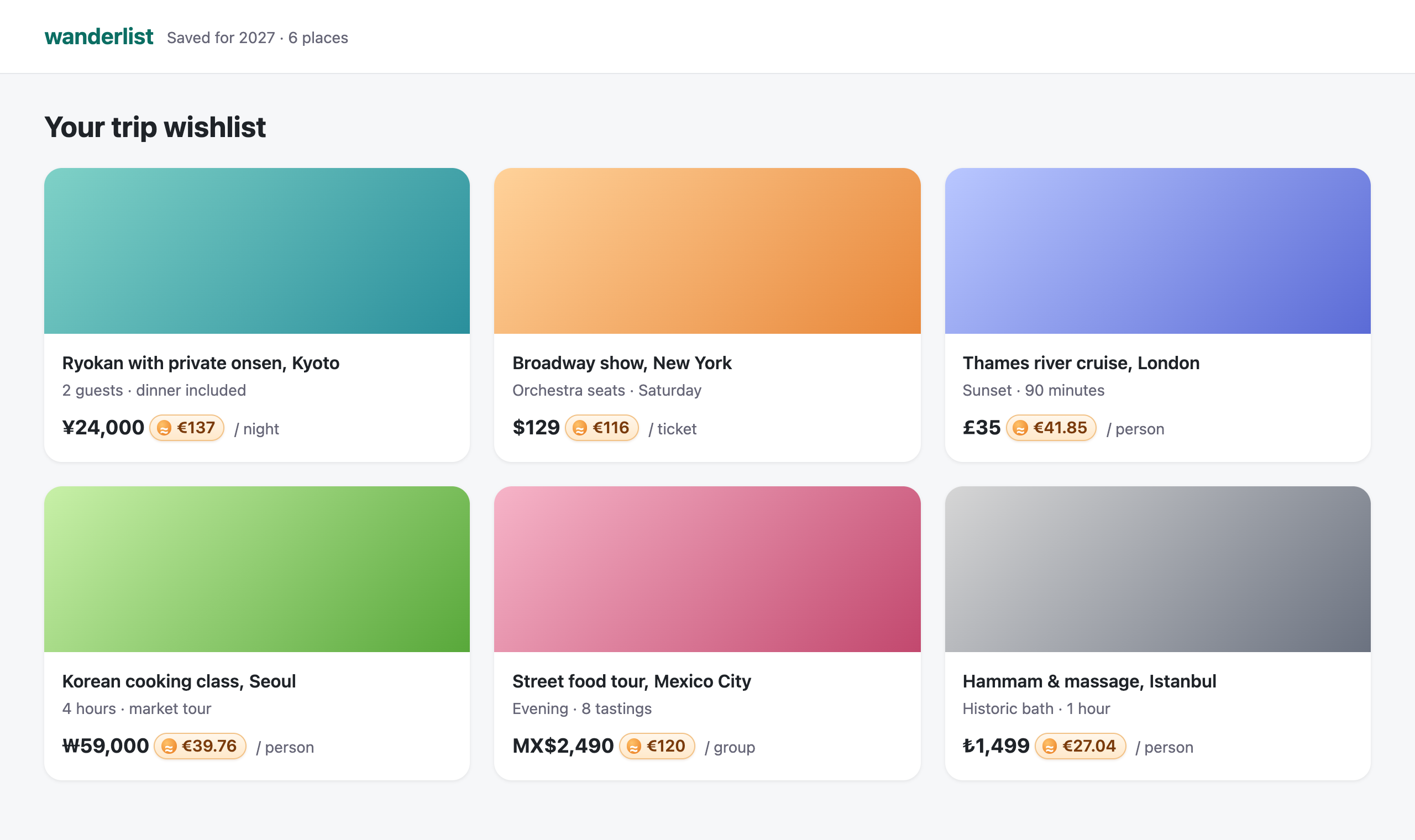The image size is (1415, 840).
Task: Click the €120 amount in the Mexico City price pill
Action: point(665,746)
